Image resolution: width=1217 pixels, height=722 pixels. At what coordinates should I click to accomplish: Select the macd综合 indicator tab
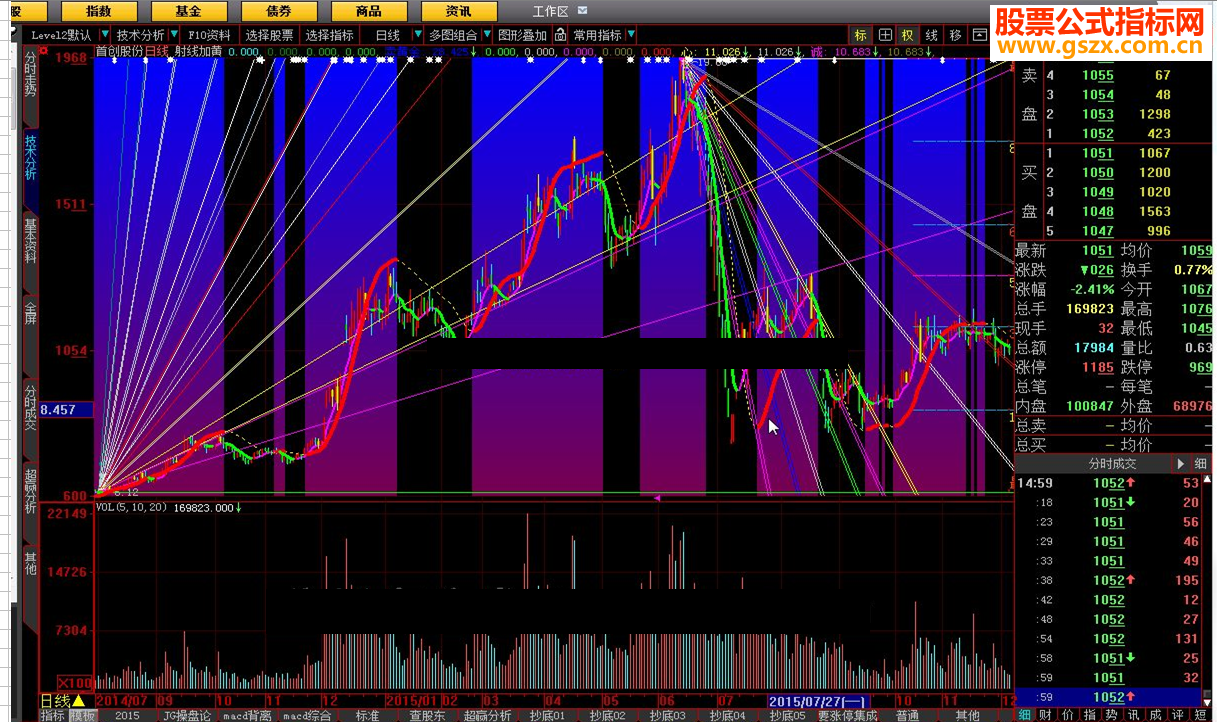pos(307,715)
